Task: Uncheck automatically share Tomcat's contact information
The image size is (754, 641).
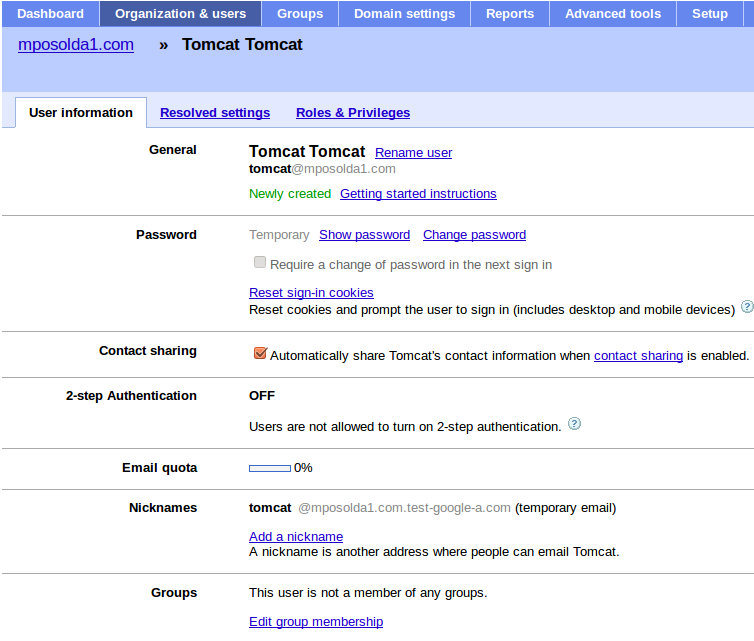Action: [x=260, y=353]
